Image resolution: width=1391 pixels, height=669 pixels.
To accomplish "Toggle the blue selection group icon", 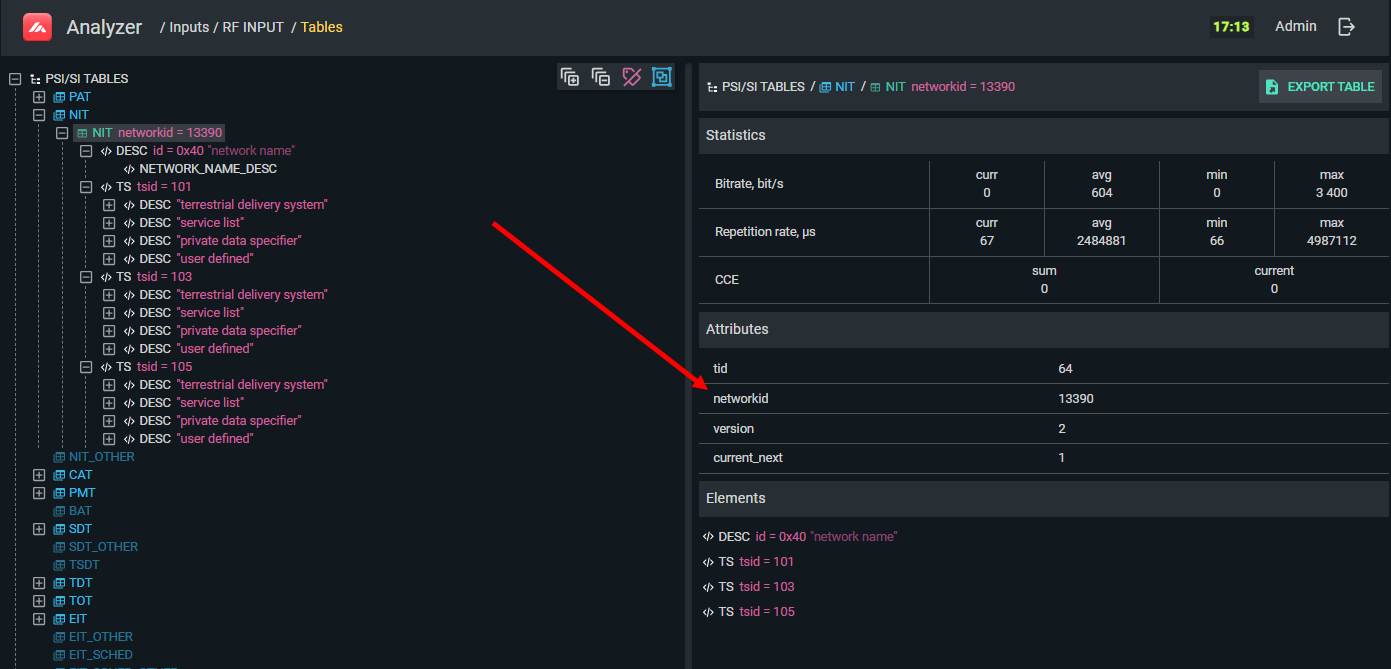I will coord(661,77).
